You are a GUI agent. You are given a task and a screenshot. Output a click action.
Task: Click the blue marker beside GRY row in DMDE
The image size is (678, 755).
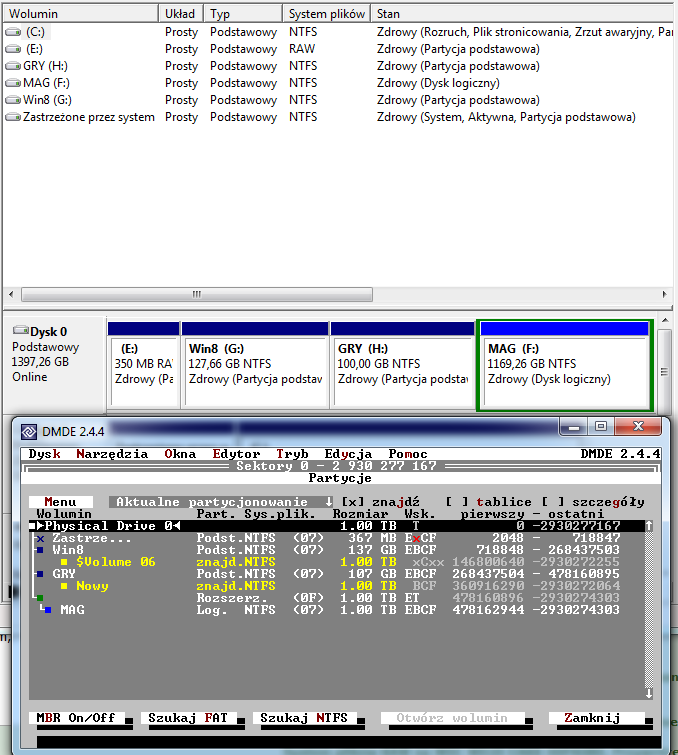[40, 574]
